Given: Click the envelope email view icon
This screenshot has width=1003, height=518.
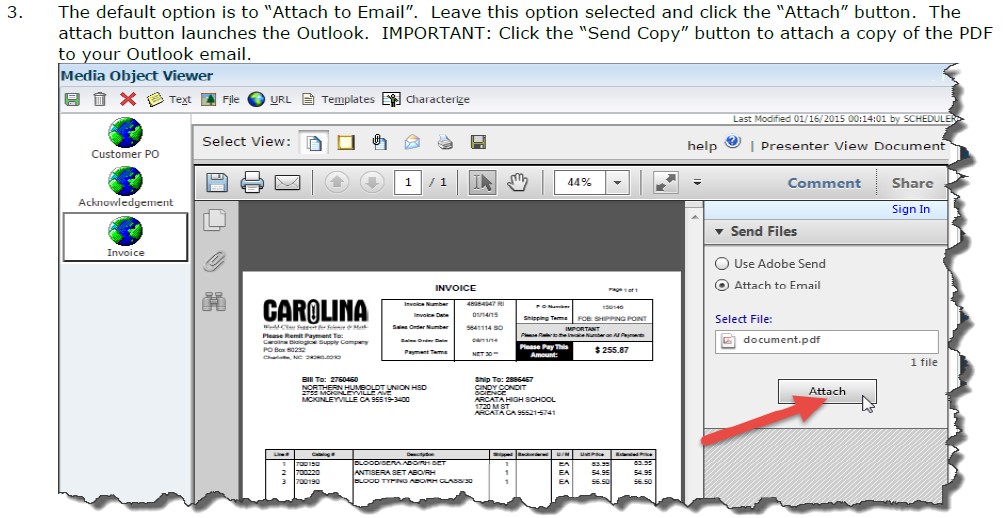Looking at the screenshot, I should point(413,142).
